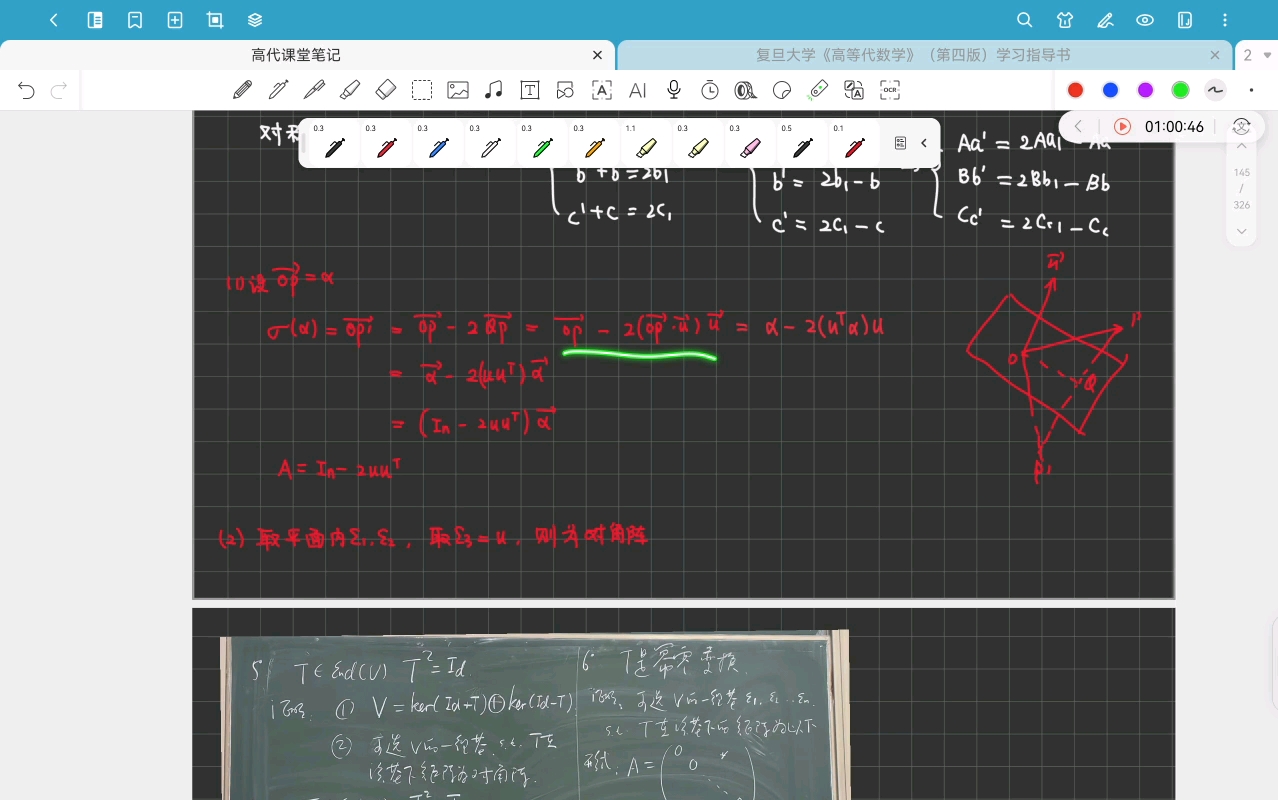The height and width of the screenshot is (800, 1278).
Task: Open the music note audio tool
Action: [493, 90]
